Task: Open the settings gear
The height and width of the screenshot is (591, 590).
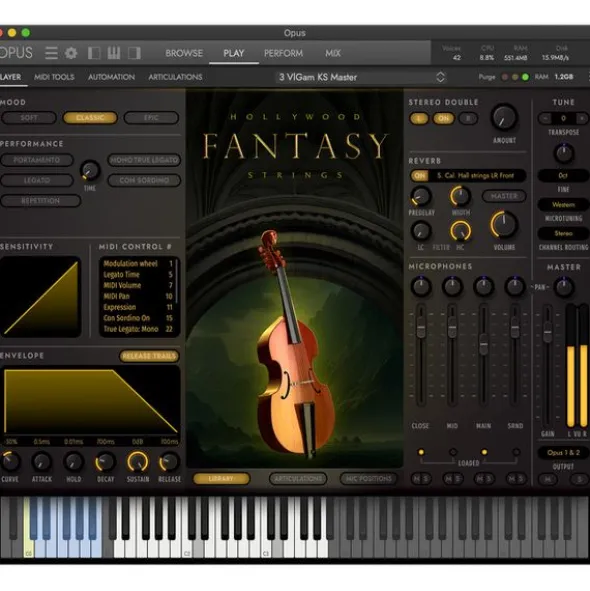Action: (x=71, y=53)
